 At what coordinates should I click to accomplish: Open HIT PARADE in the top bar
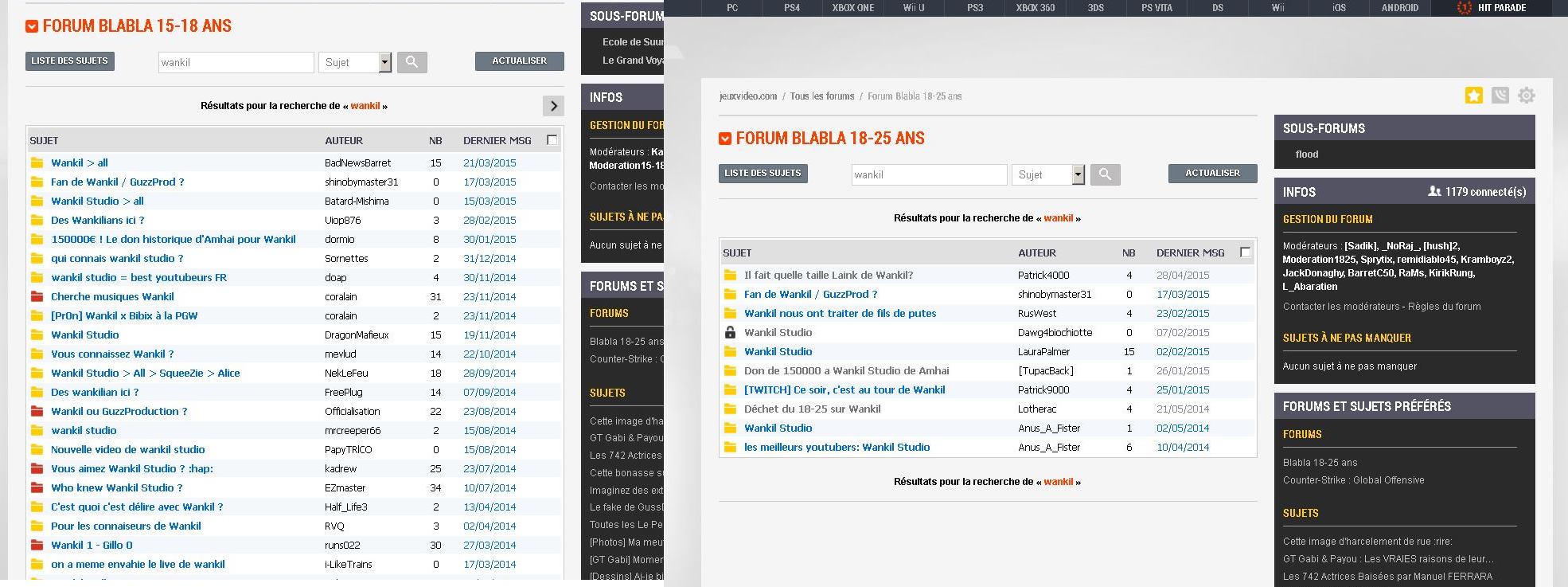[1492, 8]
